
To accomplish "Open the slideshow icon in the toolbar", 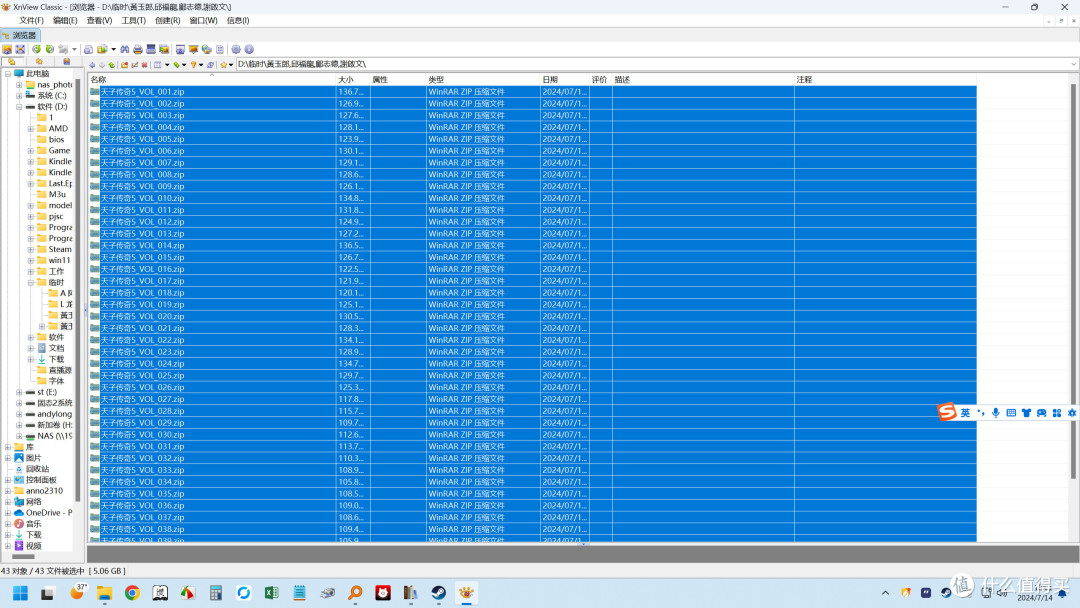I will point(193,49).
